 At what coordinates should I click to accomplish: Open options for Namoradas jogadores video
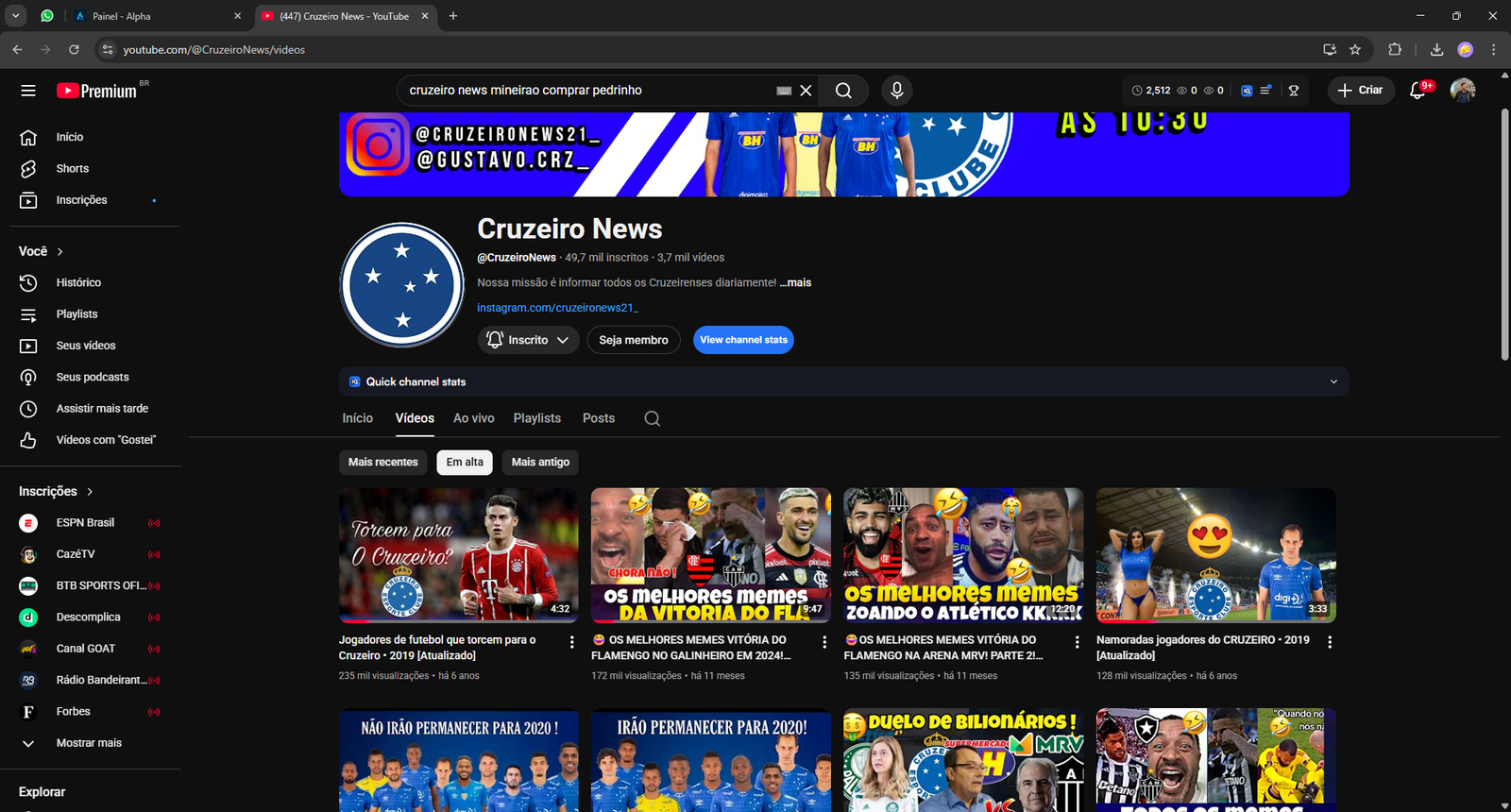coord(1330,642)
